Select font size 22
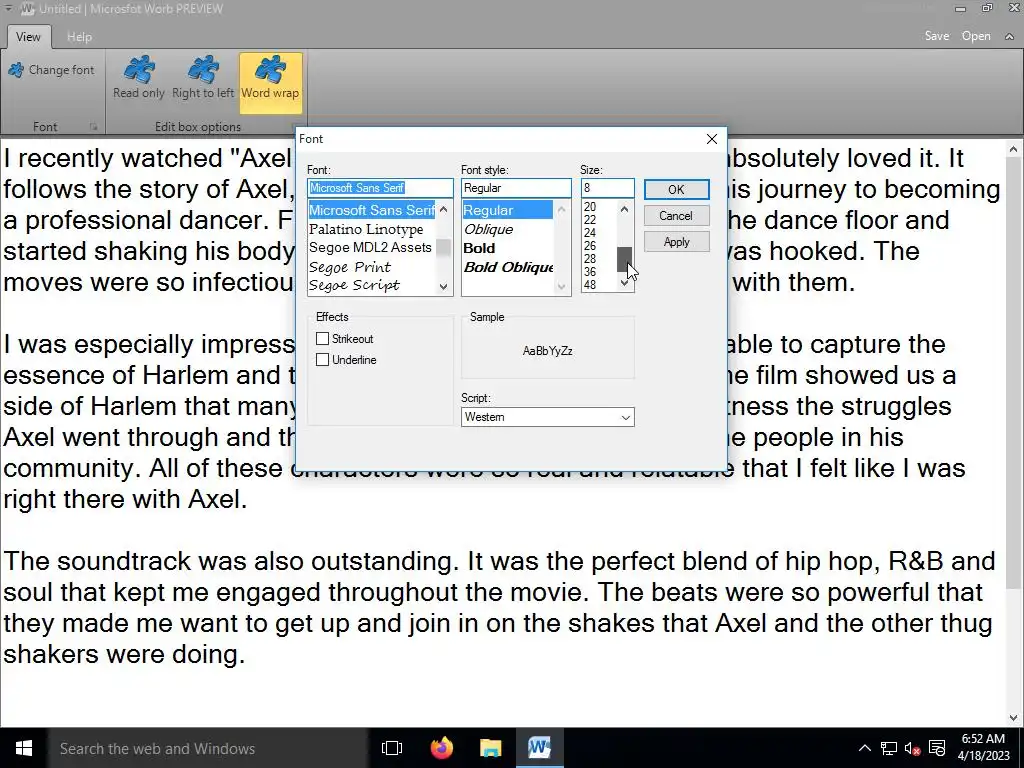 590,220
